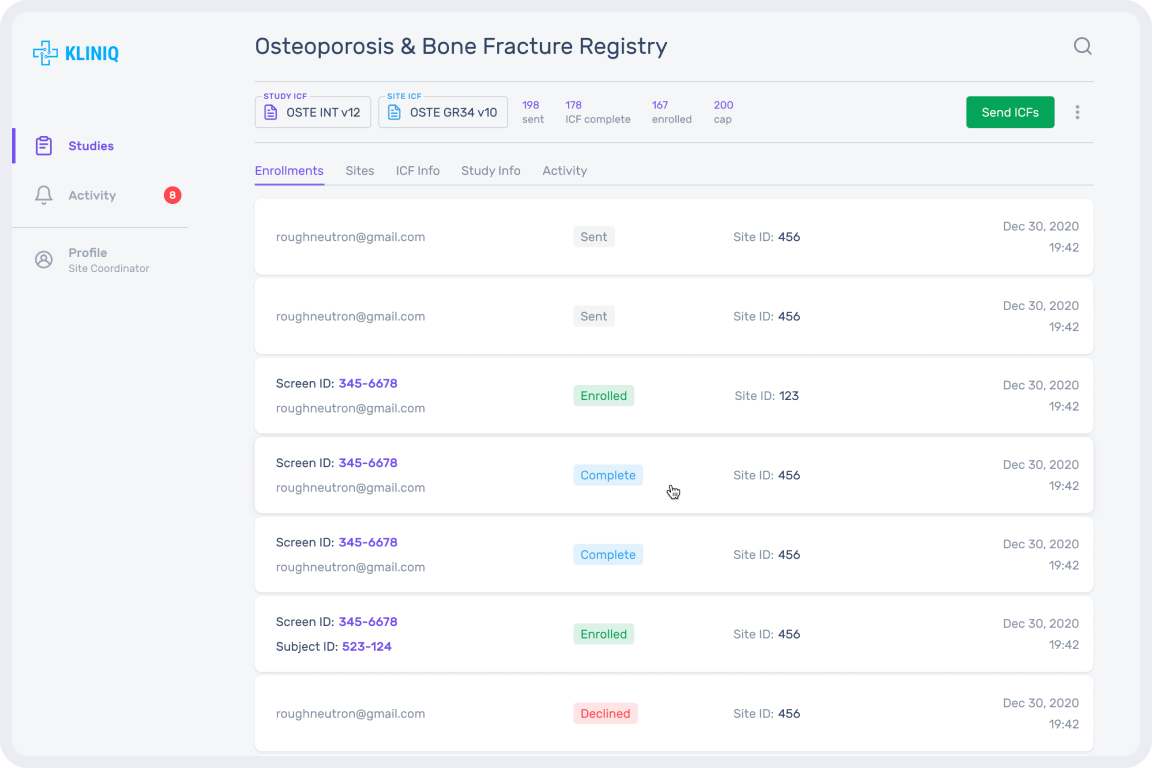Click the Activity bell icon
This screenshot has height=768, width=1152.
[x=44, y=196]
